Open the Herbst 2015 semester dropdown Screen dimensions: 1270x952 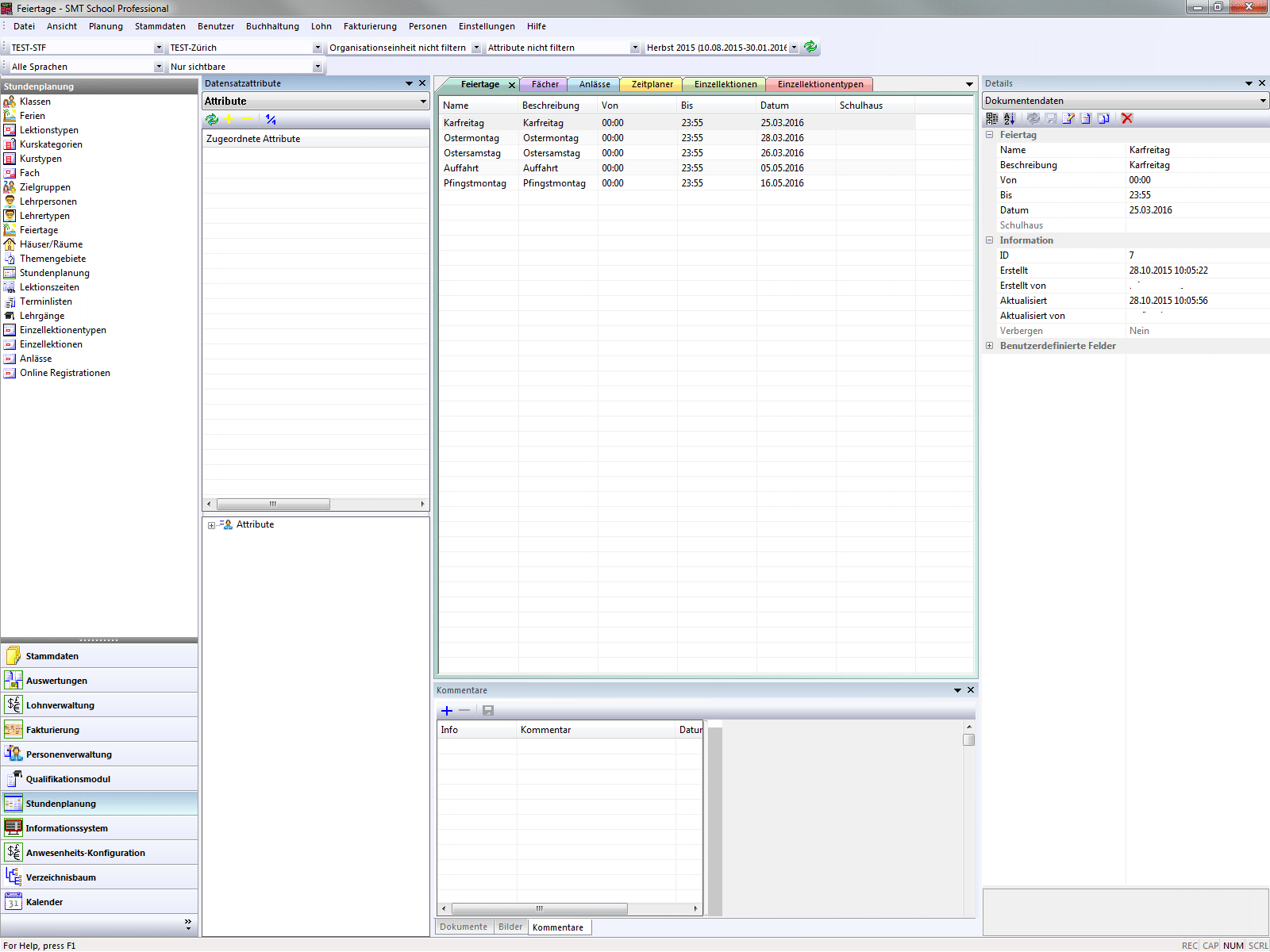click(x=794, y=48)
